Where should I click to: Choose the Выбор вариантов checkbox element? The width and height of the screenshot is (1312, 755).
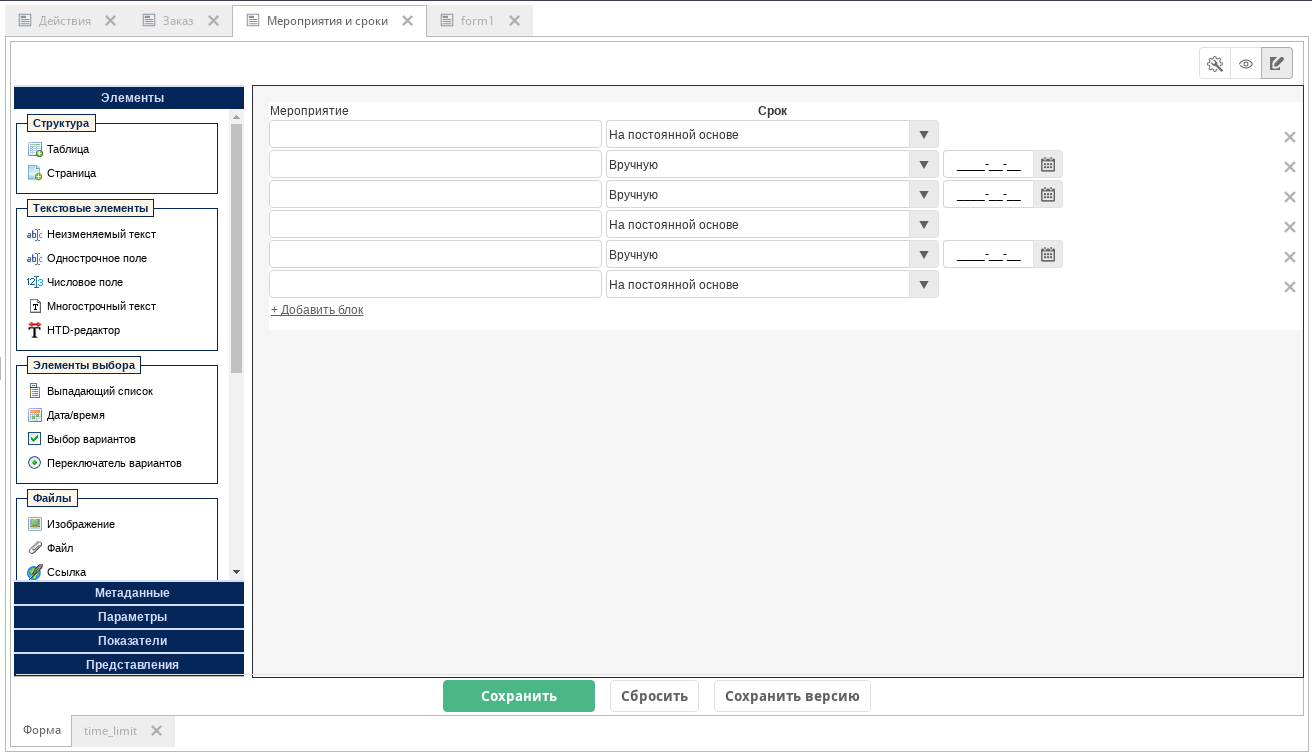(x=81, y=439)
